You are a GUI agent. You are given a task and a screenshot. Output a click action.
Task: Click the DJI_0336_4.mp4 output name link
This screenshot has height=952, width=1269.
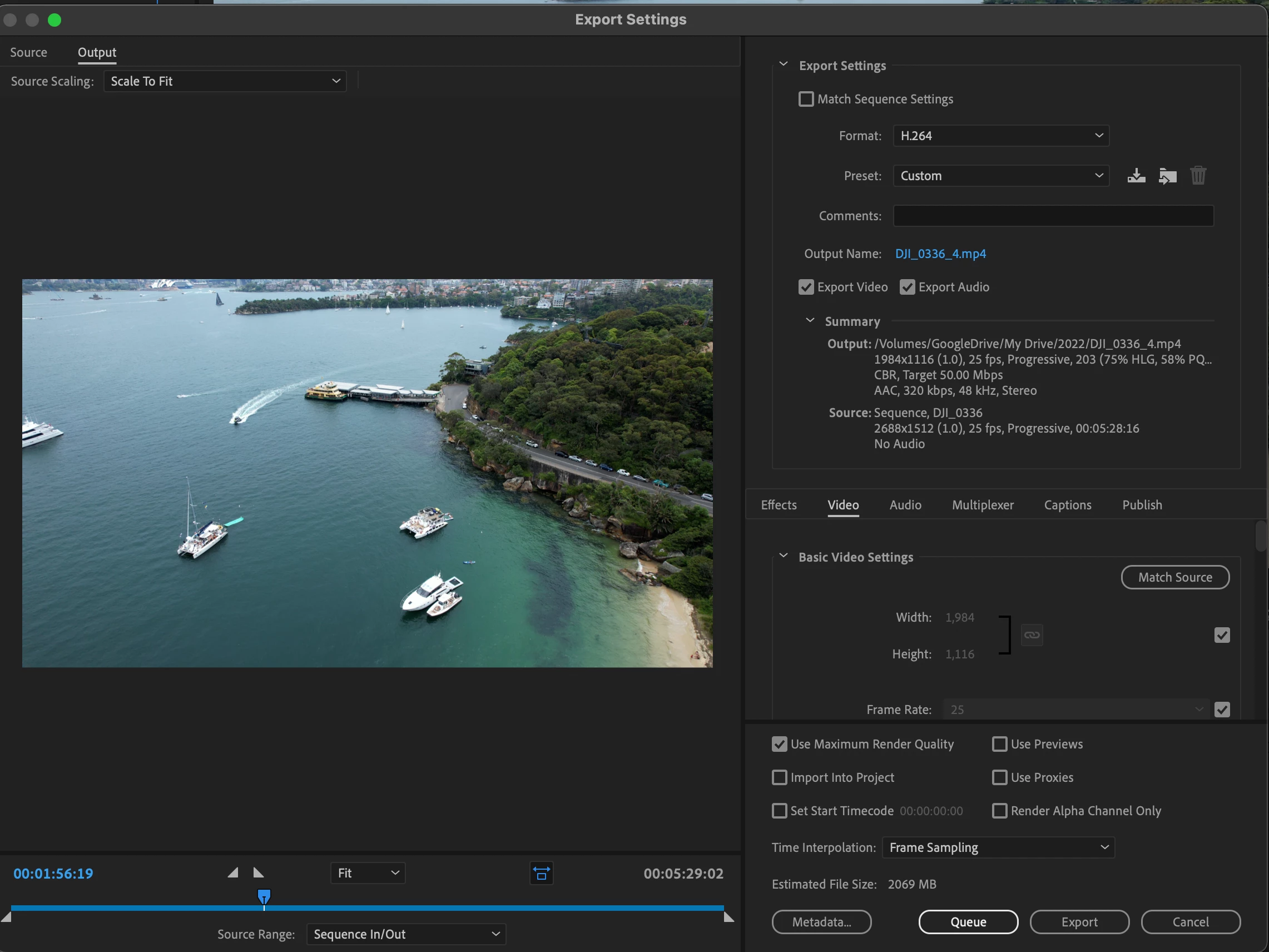(x=940, y=254)
